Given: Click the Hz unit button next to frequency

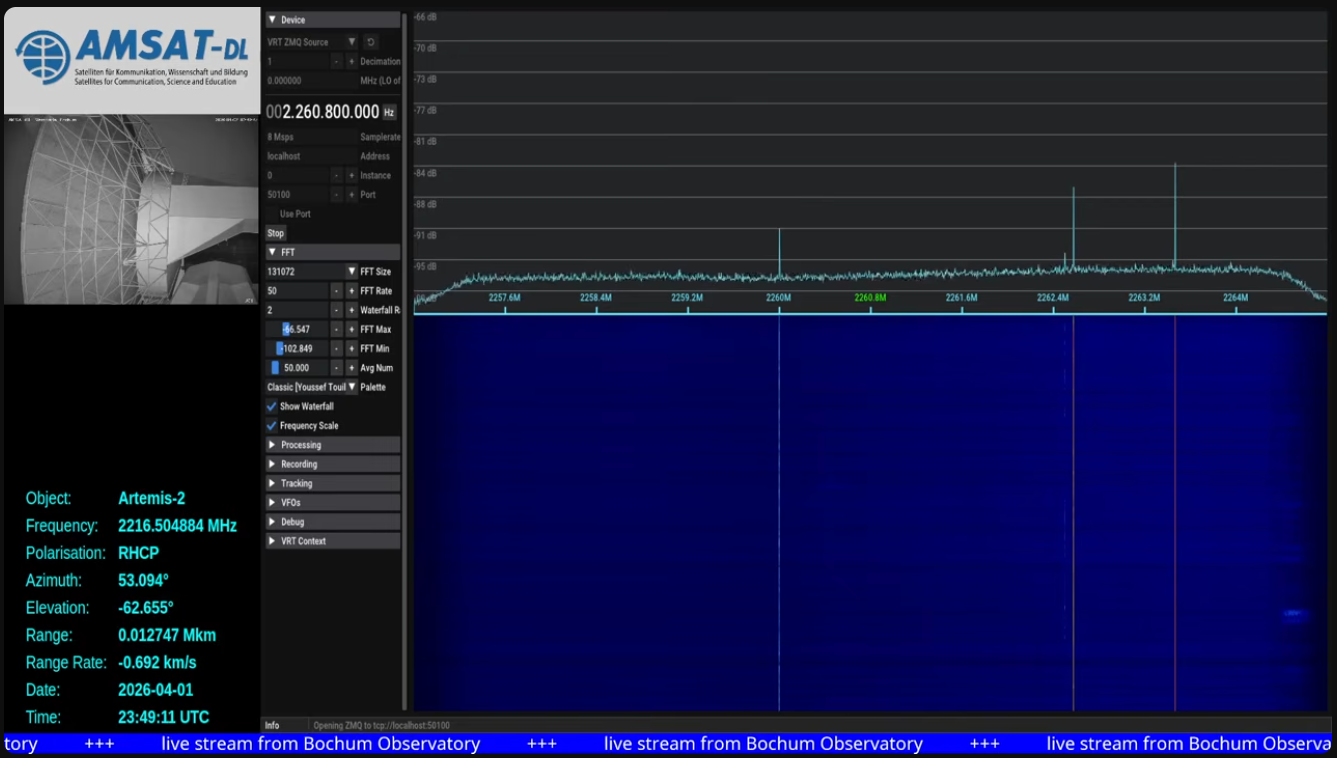Looking at the screenshot, I should pyautogui.click(x=389, y=113).
